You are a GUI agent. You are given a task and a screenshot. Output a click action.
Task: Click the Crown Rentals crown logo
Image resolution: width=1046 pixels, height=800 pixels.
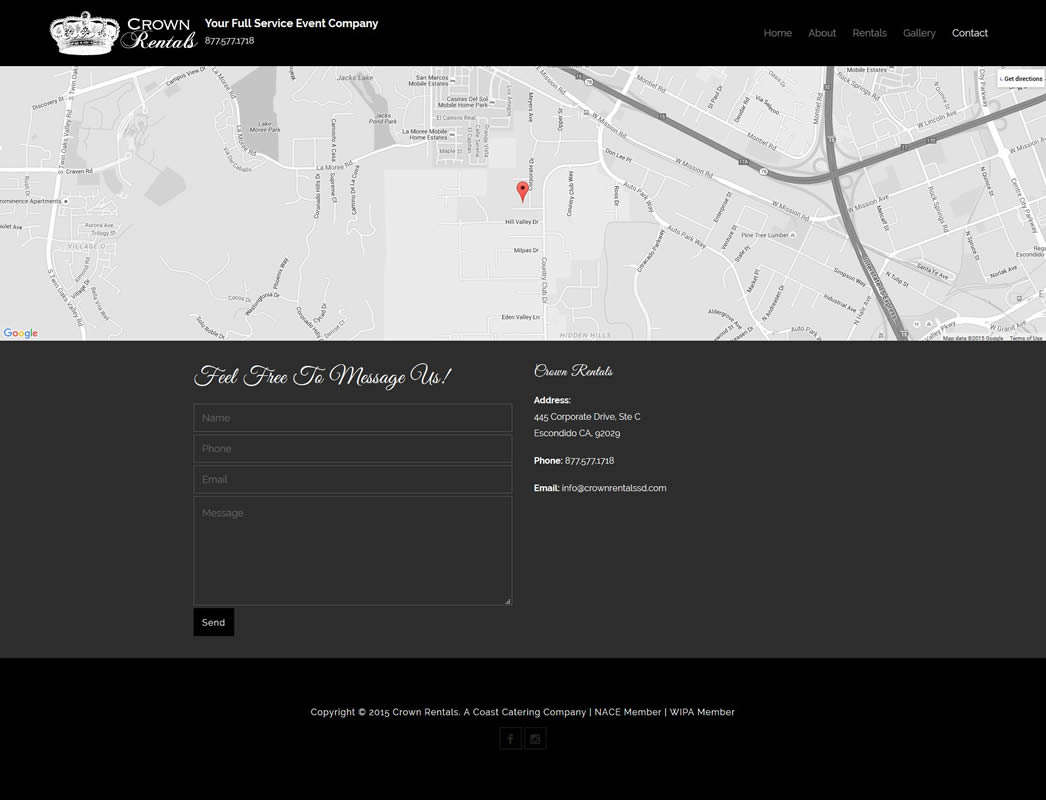[85, 31]
